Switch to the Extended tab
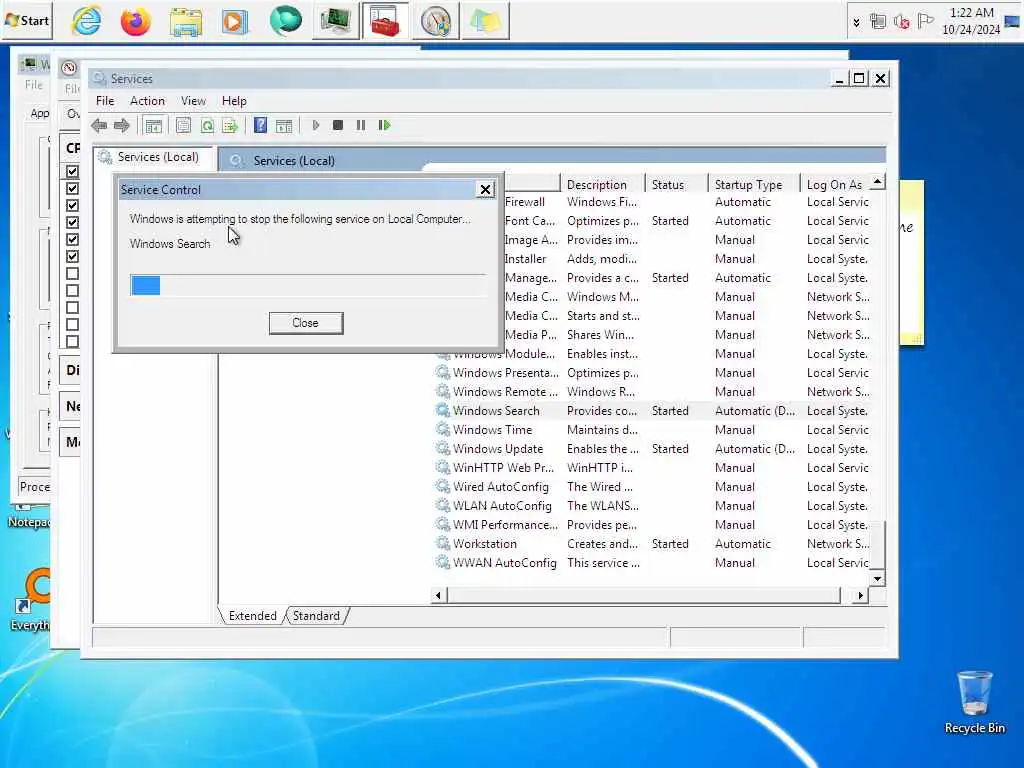The width and height of the screenshot is (1024, 768). tap(252, 616)
